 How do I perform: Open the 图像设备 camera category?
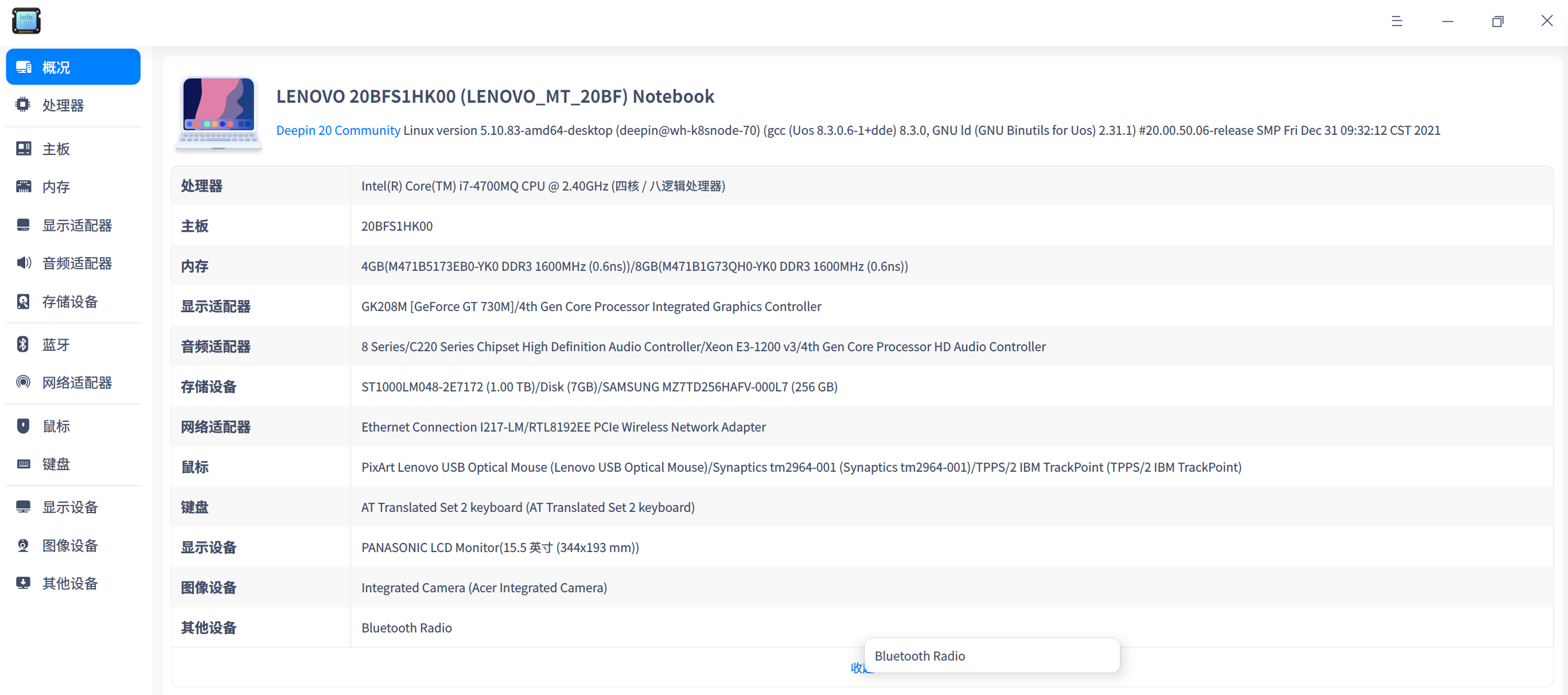[x=69, y=545]
